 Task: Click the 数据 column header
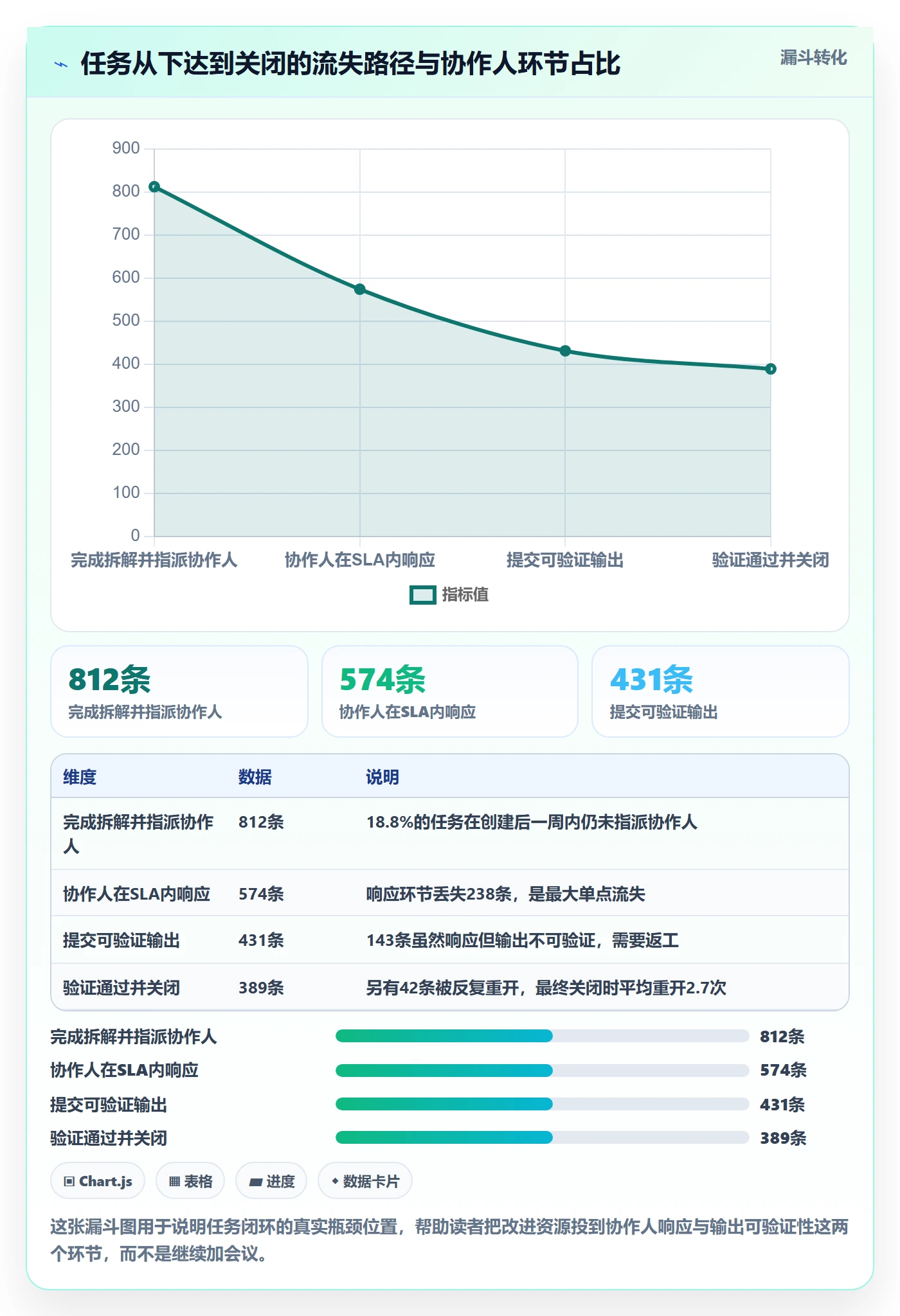255,777
